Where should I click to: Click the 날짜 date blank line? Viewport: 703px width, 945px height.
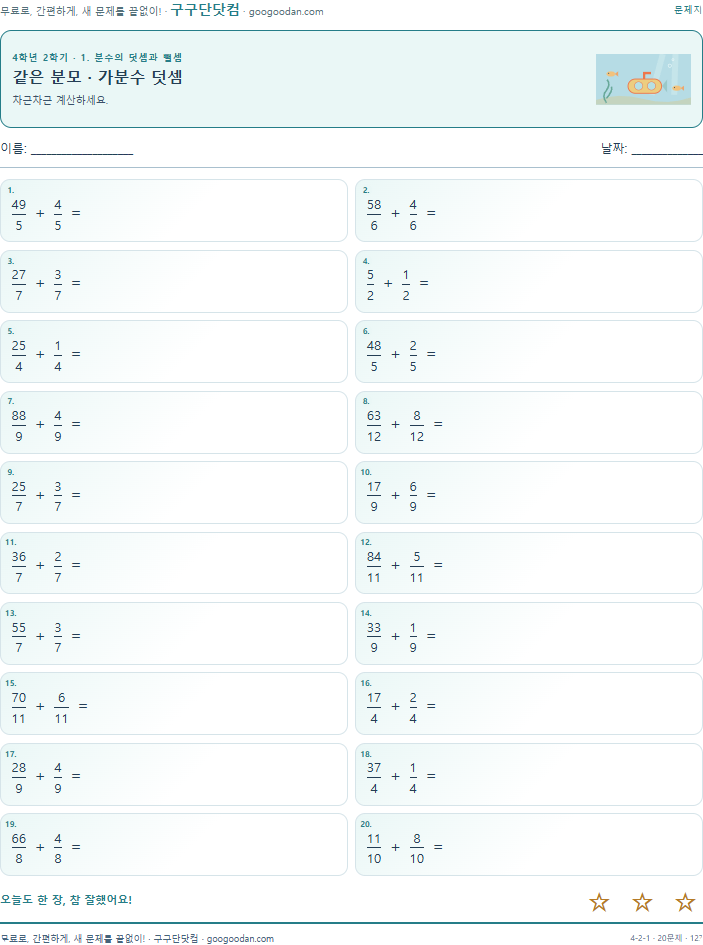click(667, 149)
